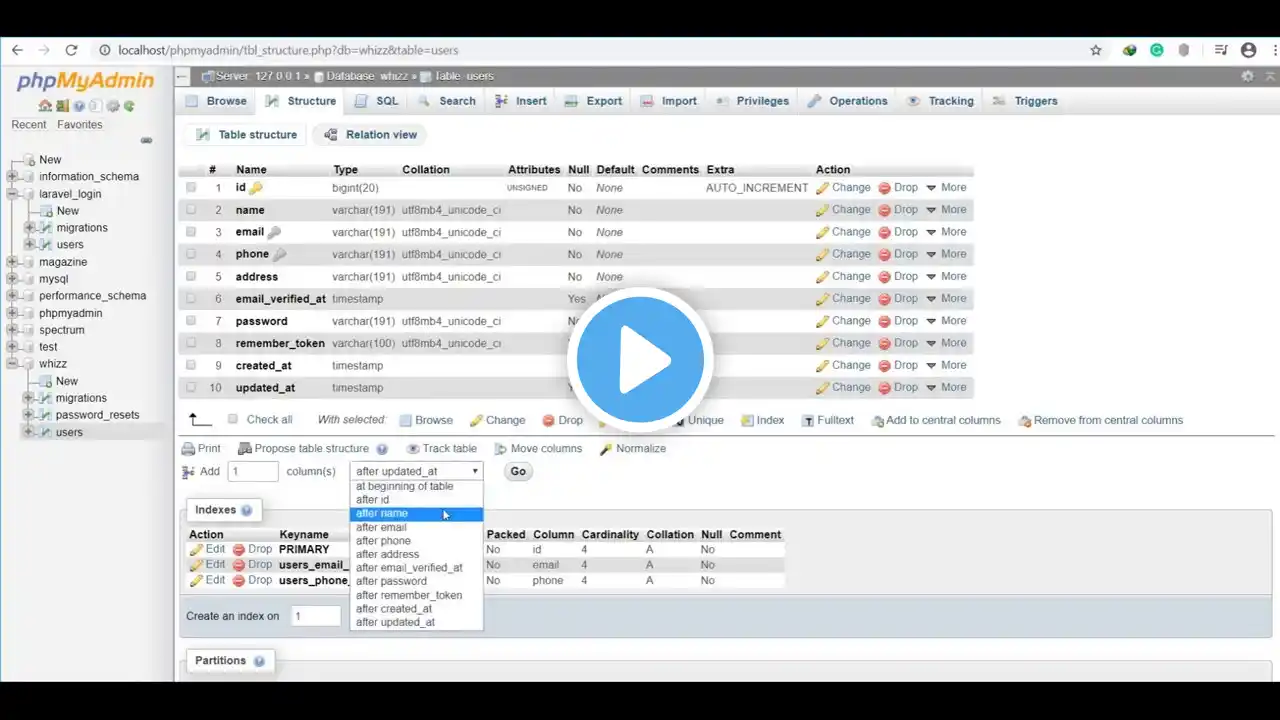Click the Normalize icon

point(606,449)
